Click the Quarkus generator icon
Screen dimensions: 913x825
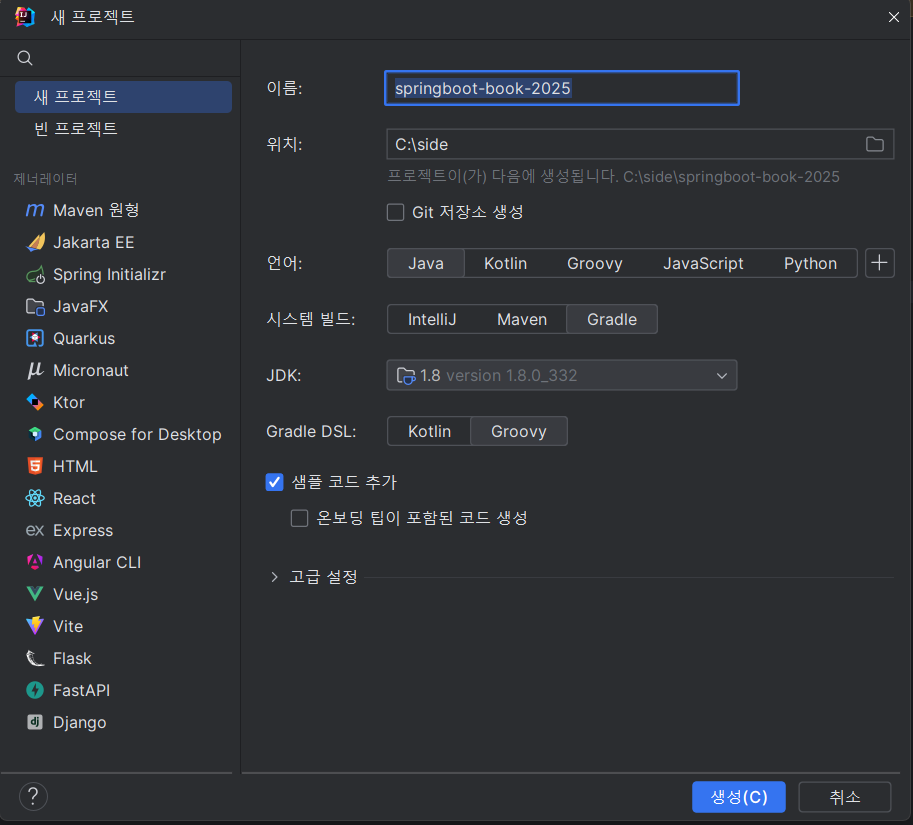(35, 338)
